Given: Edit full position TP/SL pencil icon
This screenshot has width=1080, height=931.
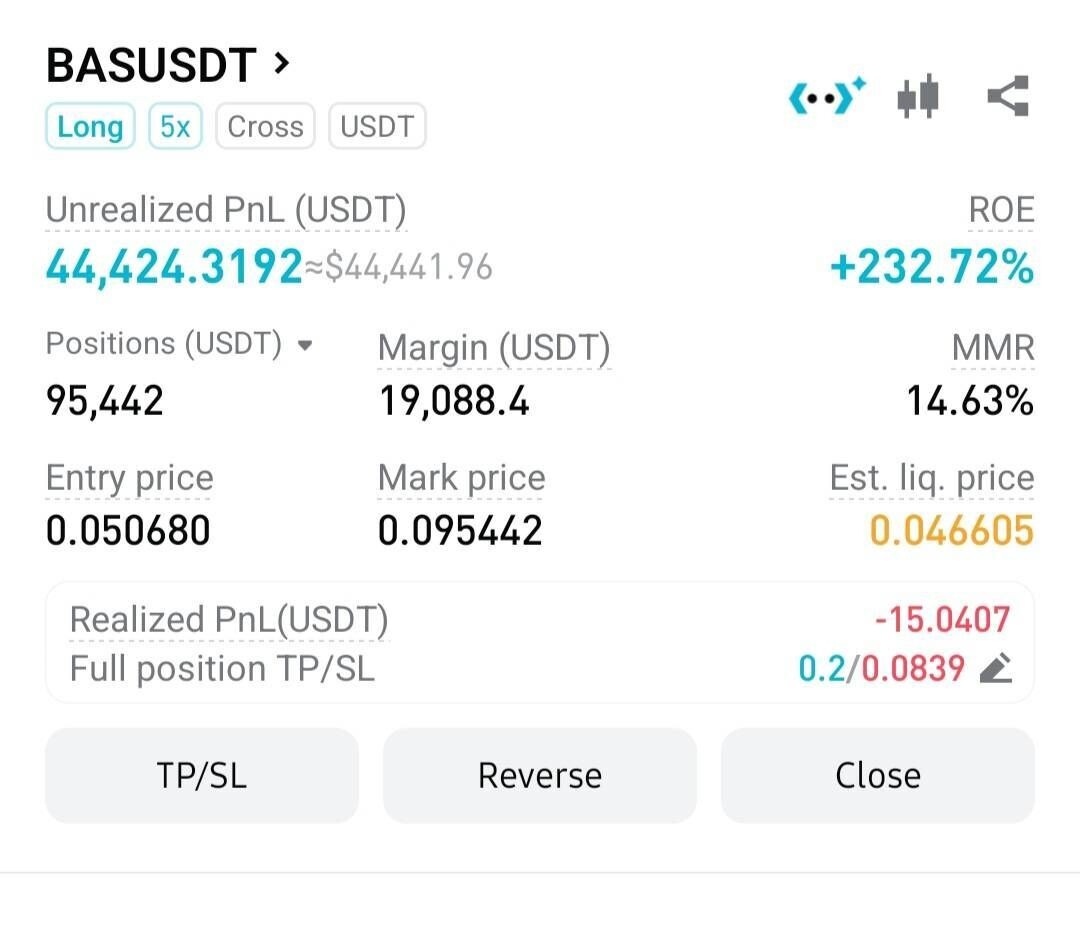Looking at the screenshot, I should pyautogui.click(x=996, y=668).
